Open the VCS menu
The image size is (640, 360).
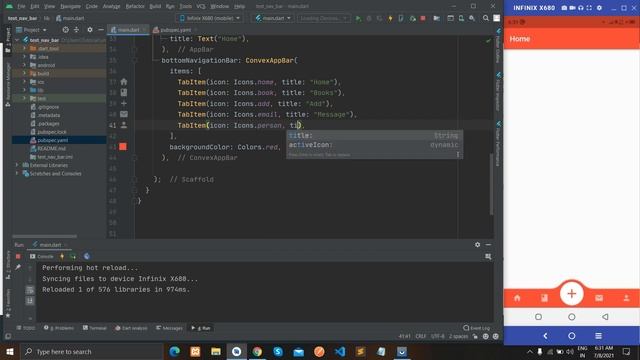click(x=200, y=7)
